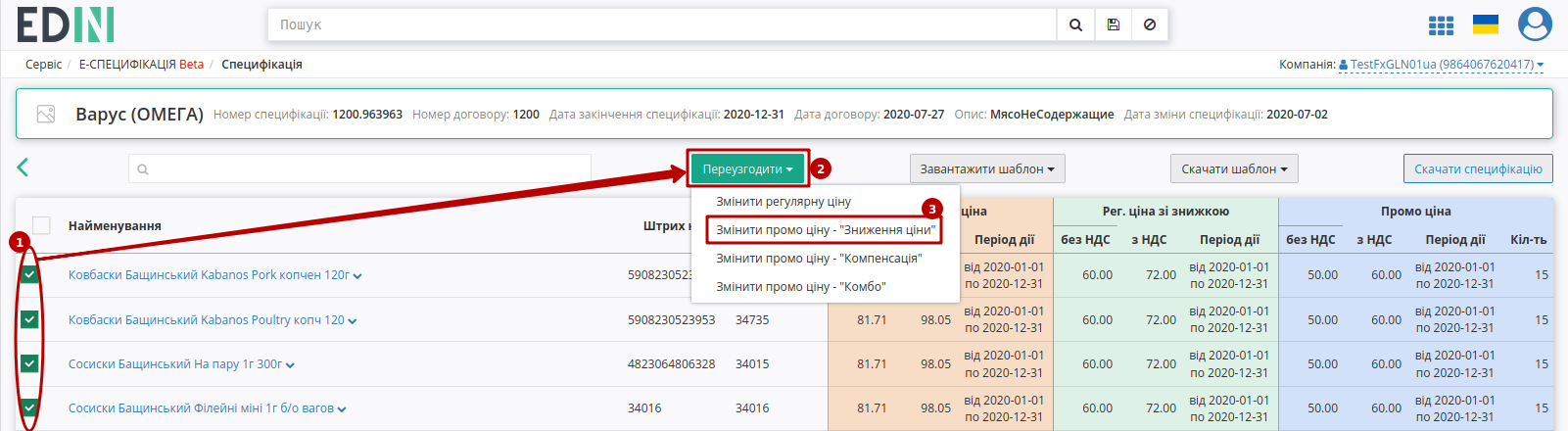Screen dimensions: 1568x431
Task: Click Рег. ціна зі знижкою header
Action: [x=1165, y=212]
